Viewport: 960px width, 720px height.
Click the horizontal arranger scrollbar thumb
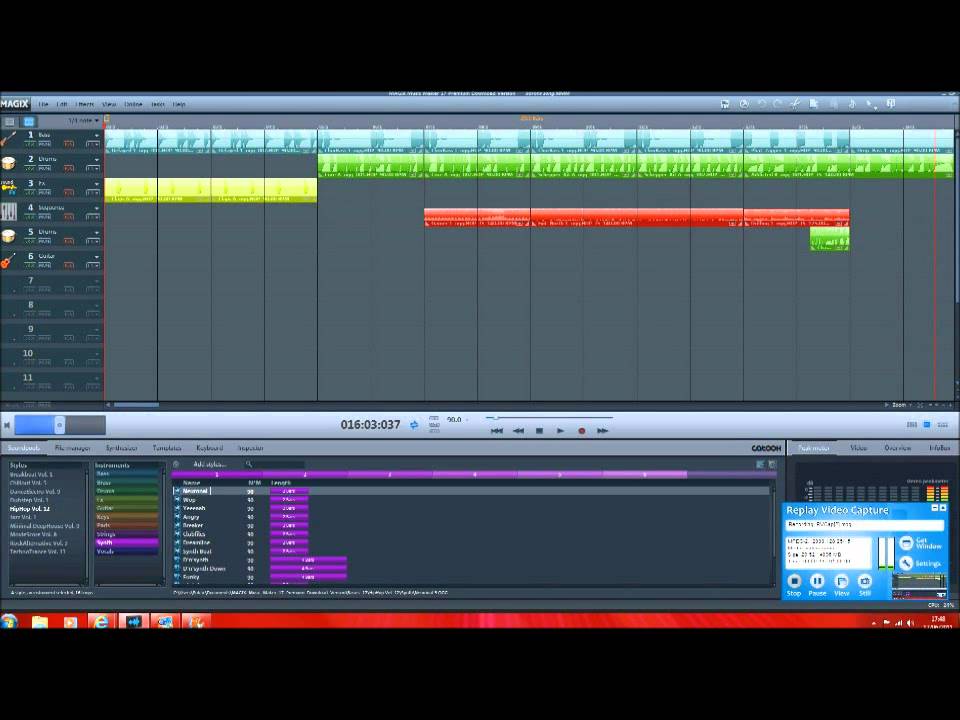point(136,405)
